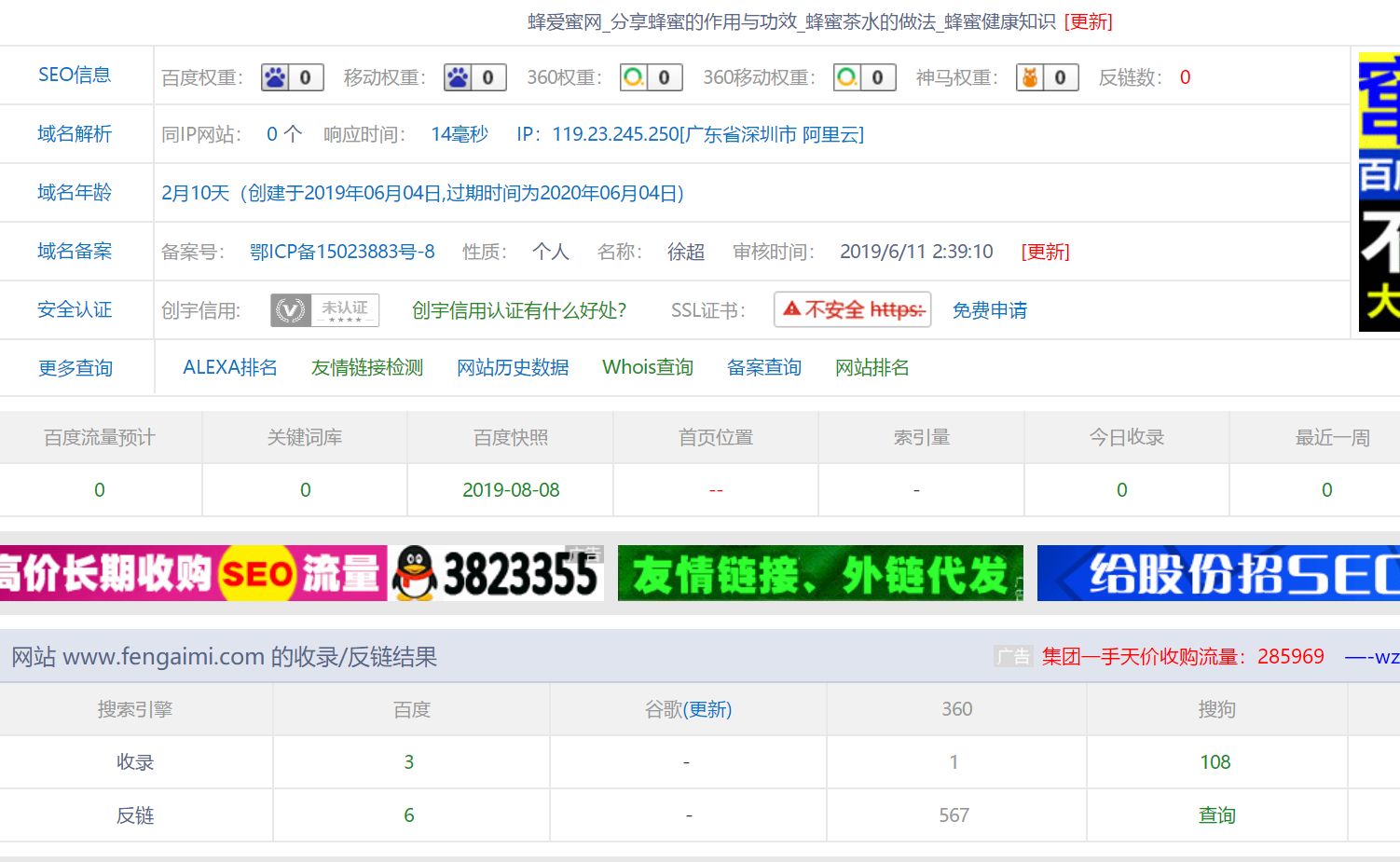Screen dimensions: 1400x862
Task: Click the 免费申请 SSL link
Action: [x=990, y=310]
